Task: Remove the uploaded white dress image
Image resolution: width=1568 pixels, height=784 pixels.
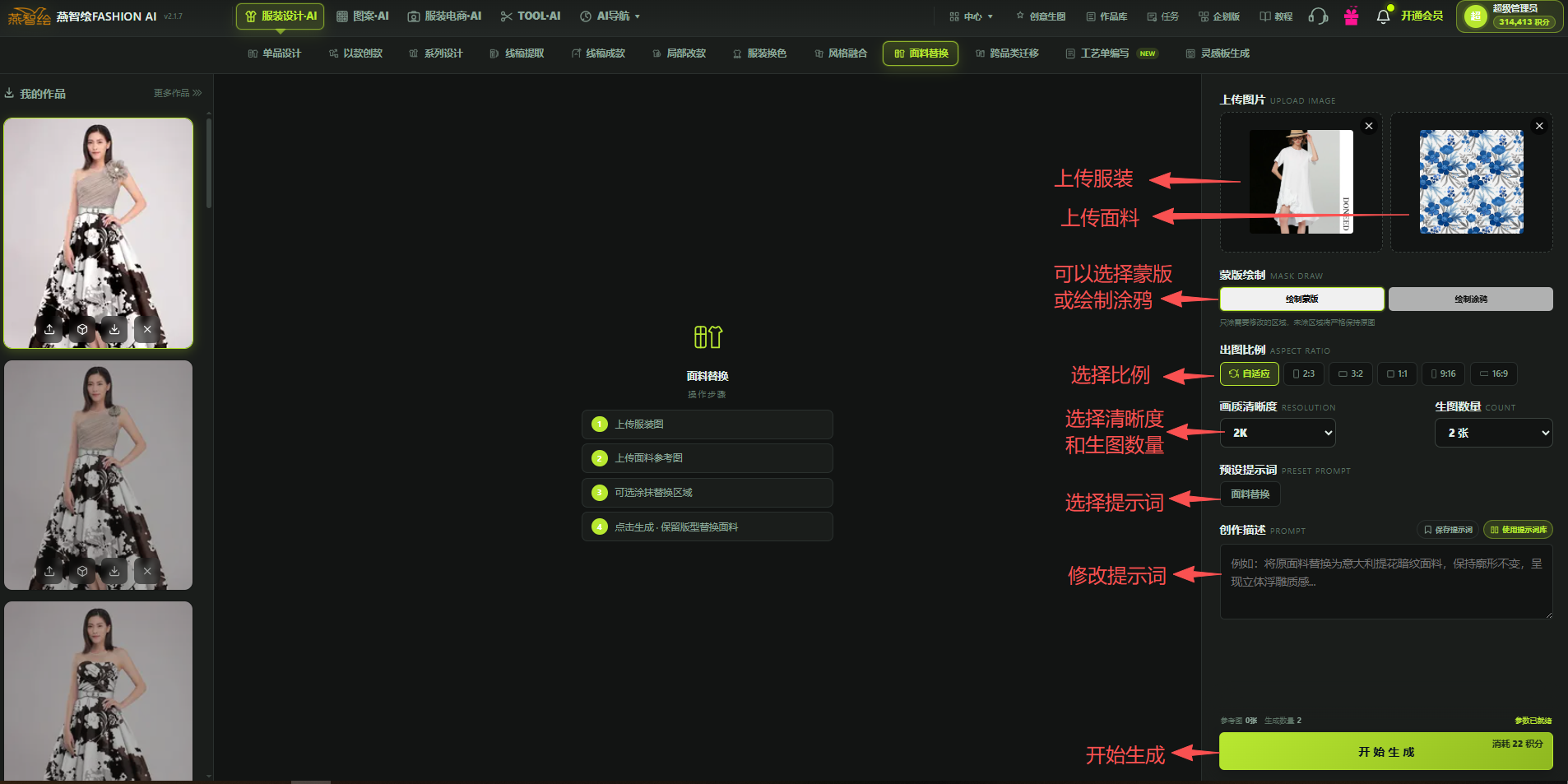Action: coord(1369,126)
